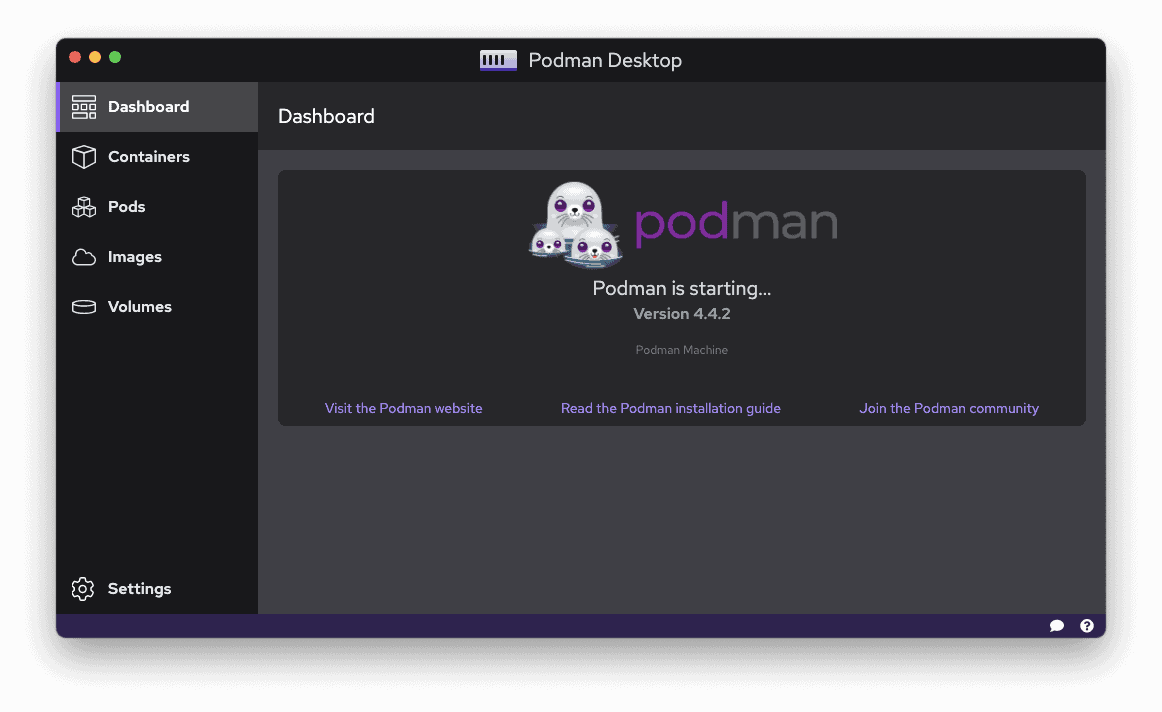This screenshot has width=1162, height=712.
Task: Minimize the window with yellow button
Action: tap(95, 57)
